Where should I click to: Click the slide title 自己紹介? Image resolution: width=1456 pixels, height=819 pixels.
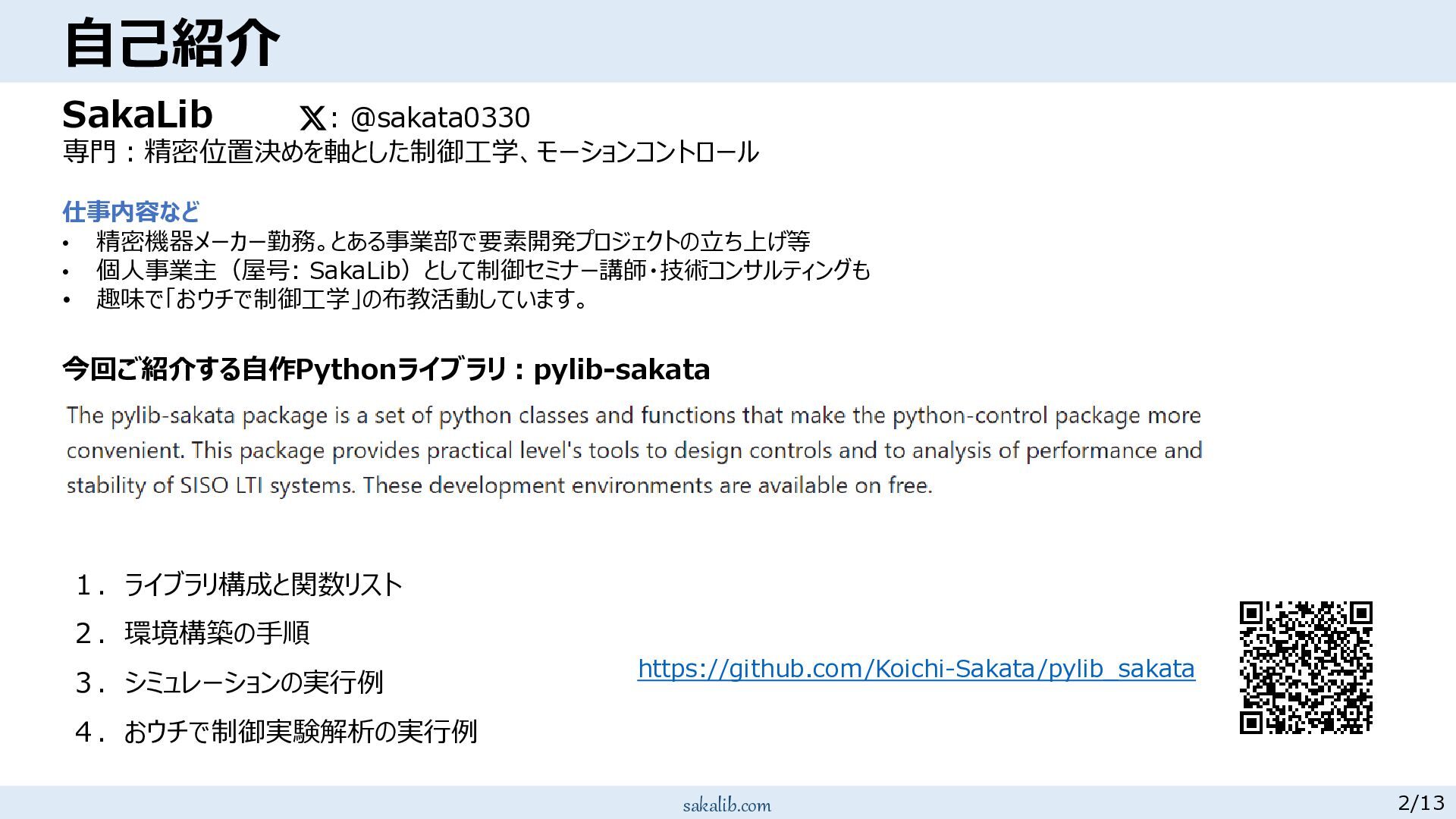pyautogui.click(x=173, y=42)
